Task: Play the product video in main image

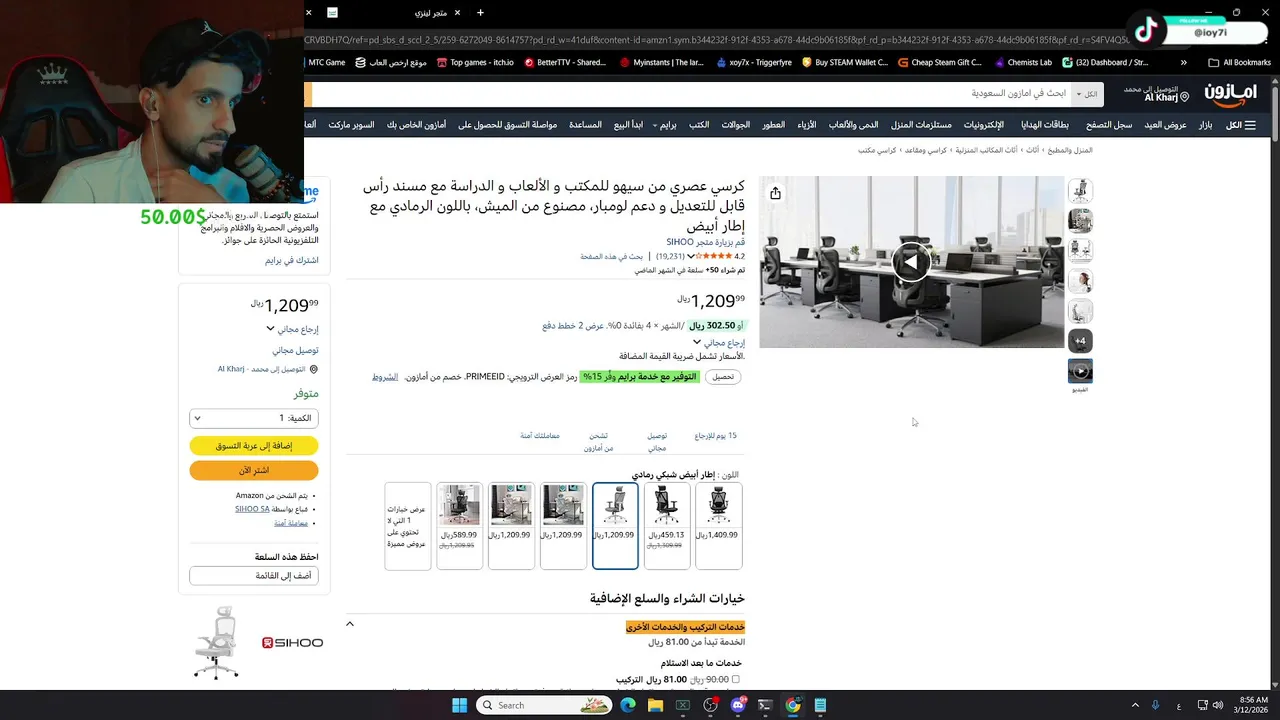Action: (910, 262)
